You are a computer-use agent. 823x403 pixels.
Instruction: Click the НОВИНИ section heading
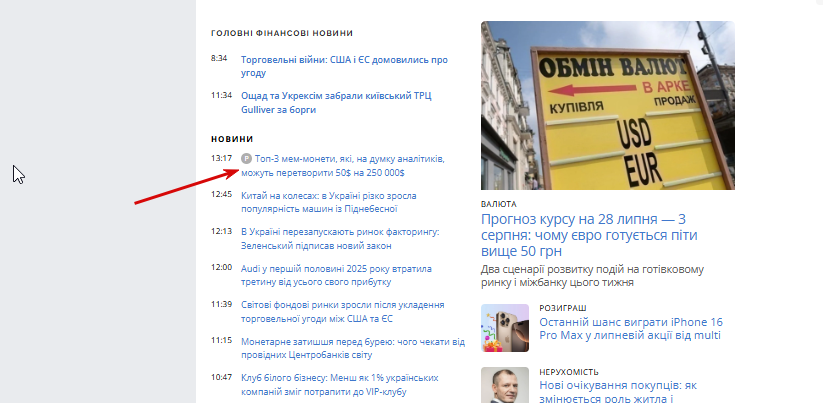click(x=232, y=139)
